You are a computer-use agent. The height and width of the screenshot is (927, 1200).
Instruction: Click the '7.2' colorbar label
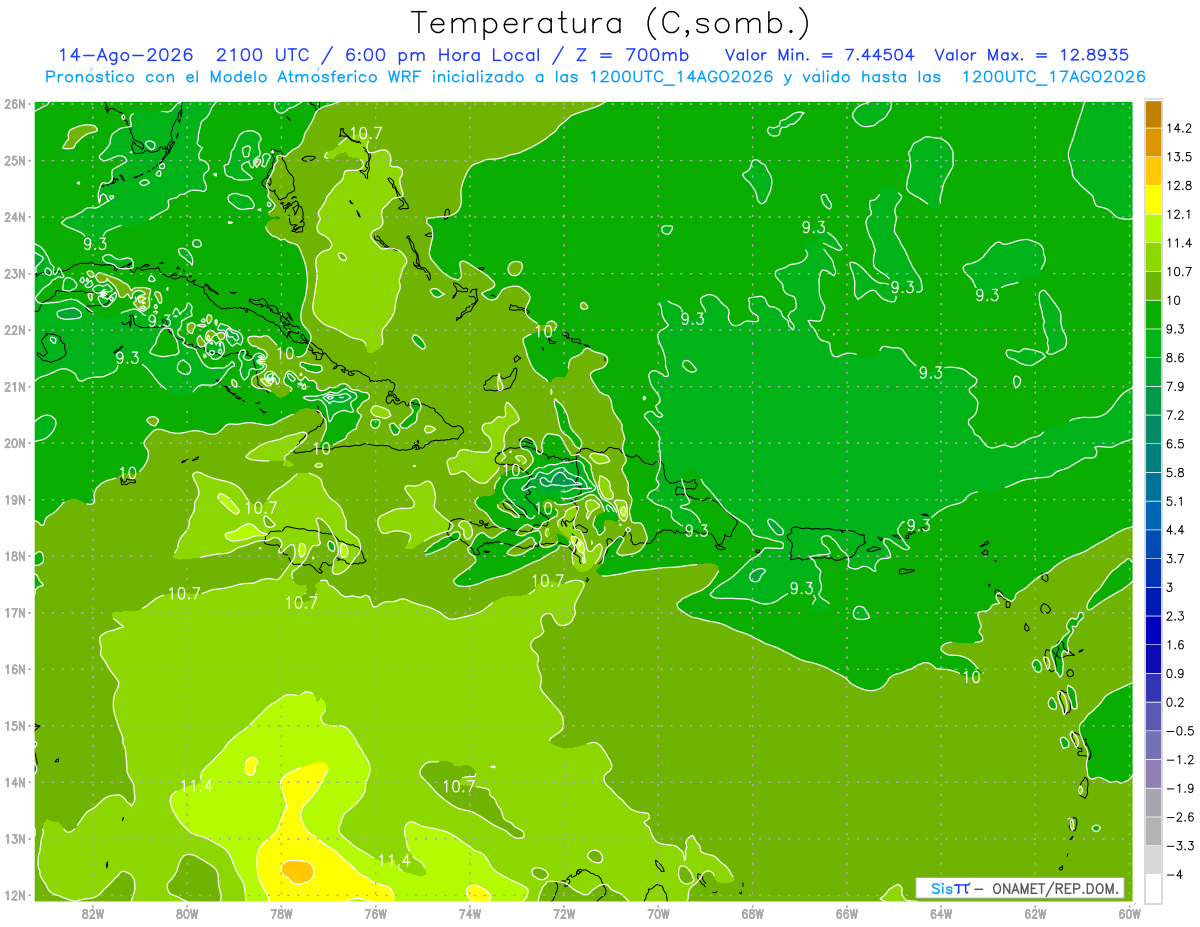1175,415
